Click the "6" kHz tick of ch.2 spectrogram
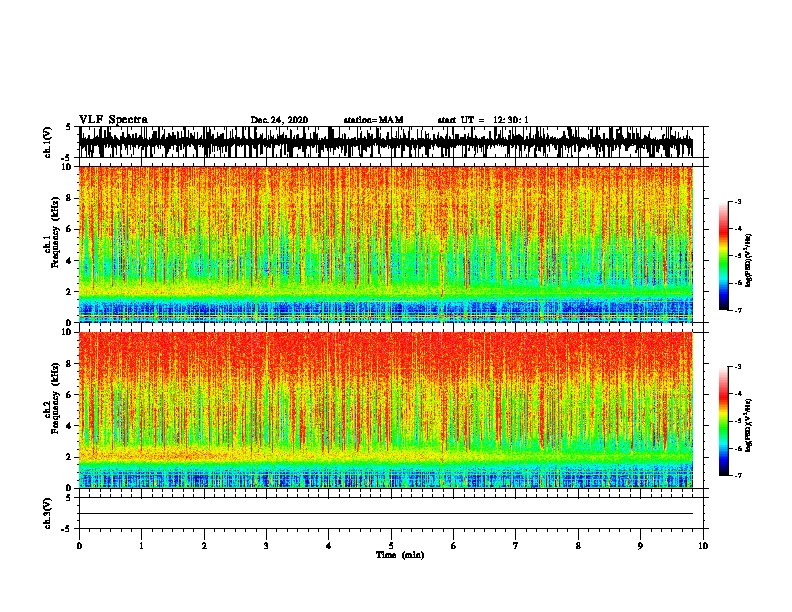 (x=70, y=394)
